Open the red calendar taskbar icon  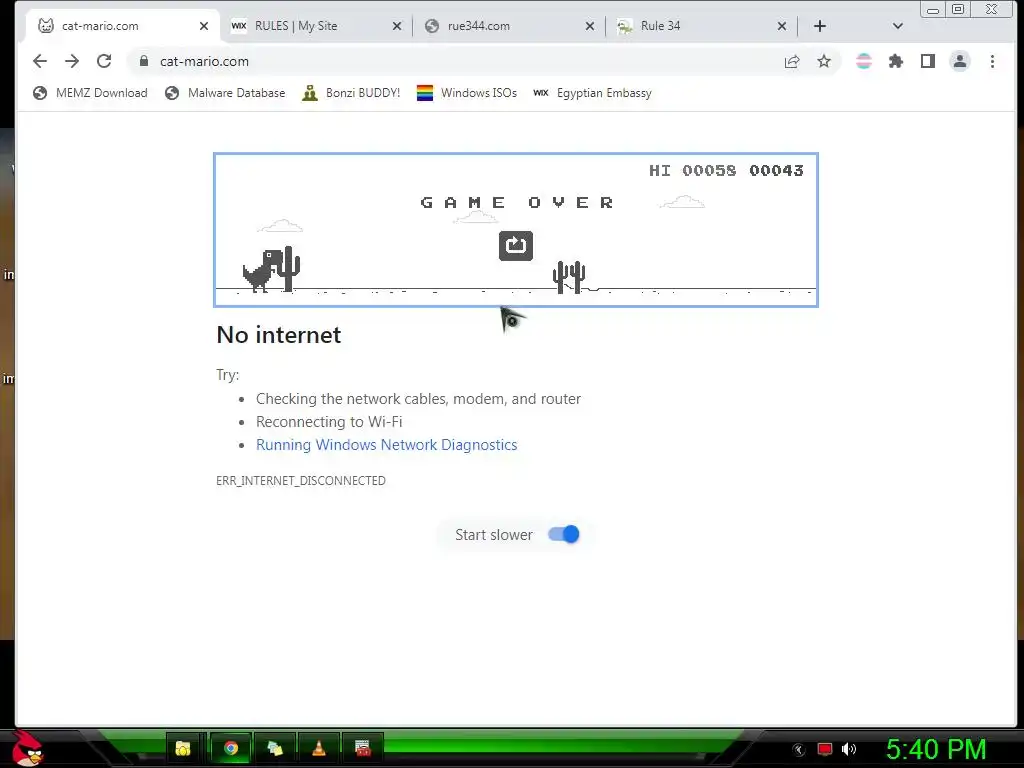coord(362,748)
